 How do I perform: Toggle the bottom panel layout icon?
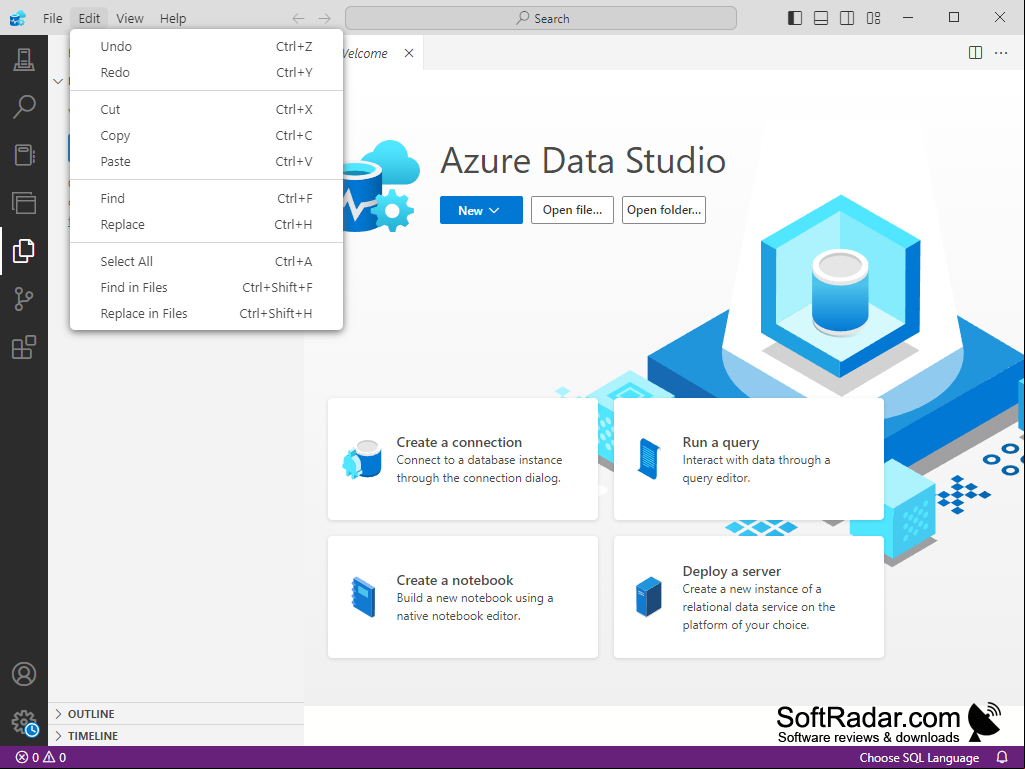point(821,18)
